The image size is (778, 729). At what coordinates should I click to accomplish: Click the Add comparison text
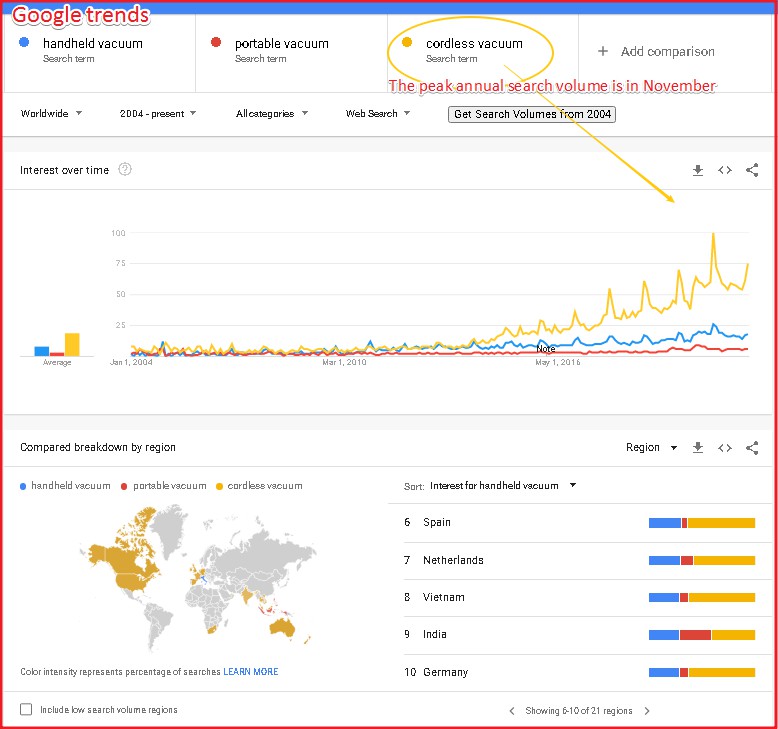(x=667, y=52)
